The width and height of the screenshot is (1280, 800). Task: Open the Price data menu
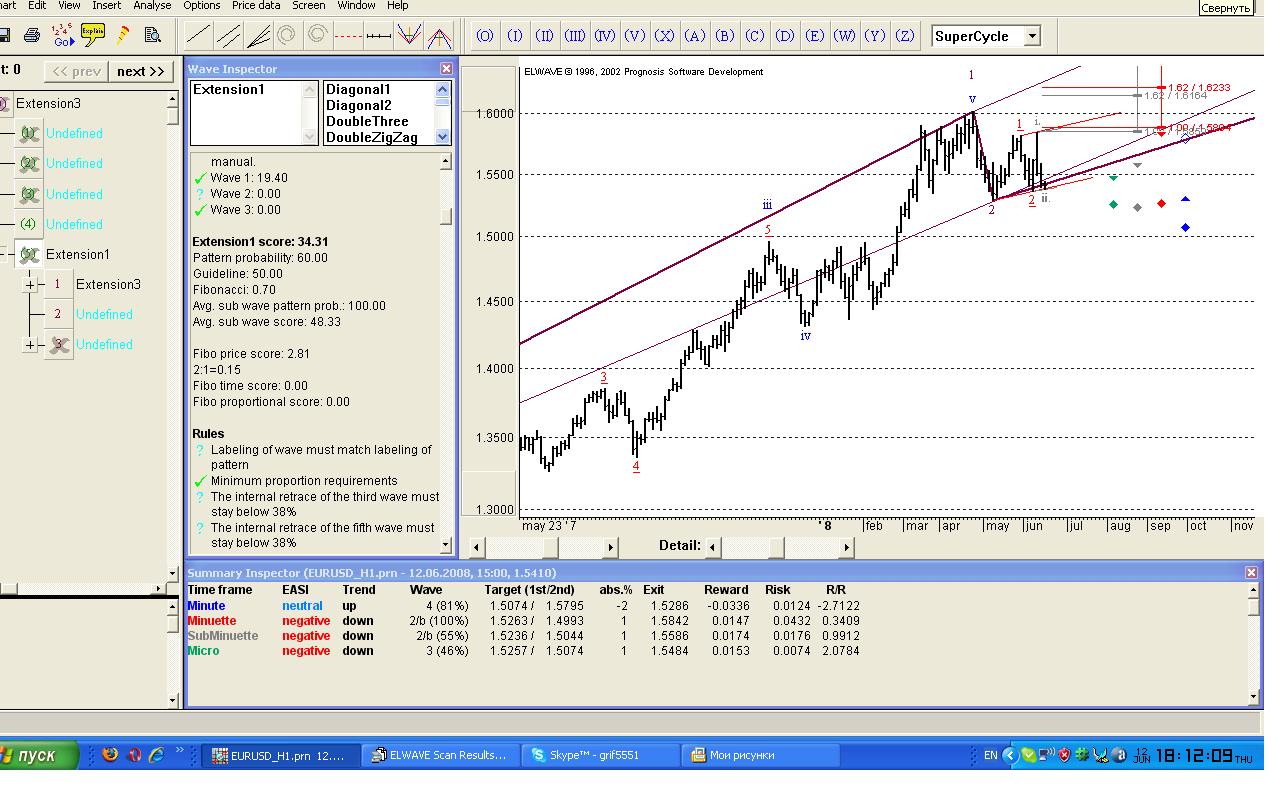(256, 5)
